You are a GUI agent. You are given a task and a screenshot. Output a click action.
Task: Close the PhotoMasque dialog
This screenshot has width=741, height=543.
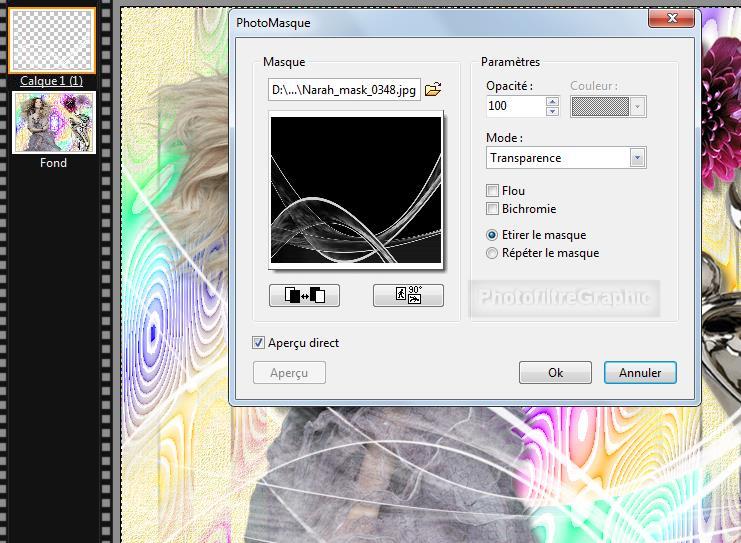[x=673, y=19]
